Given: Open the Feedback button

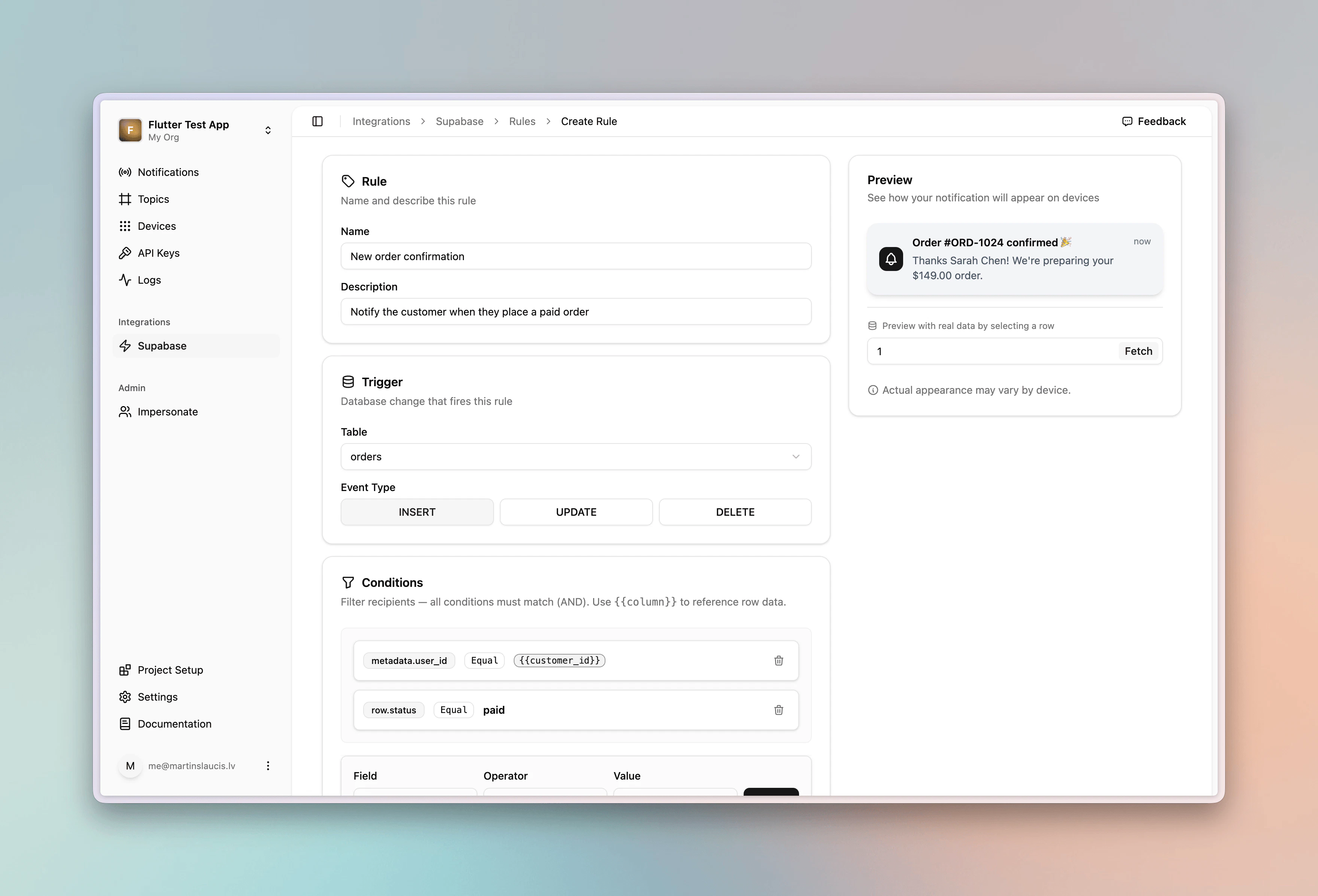Looking at the screenshot, I should [1154, 121].
